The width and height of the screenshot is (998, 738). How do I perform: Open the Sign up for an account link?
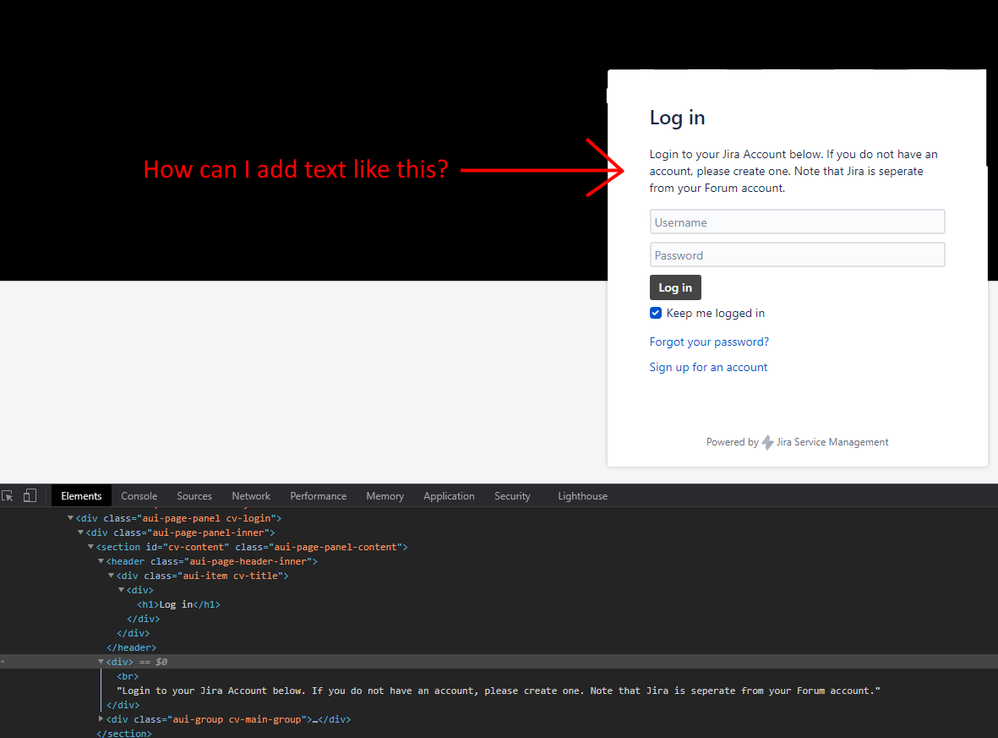[708, 367]
